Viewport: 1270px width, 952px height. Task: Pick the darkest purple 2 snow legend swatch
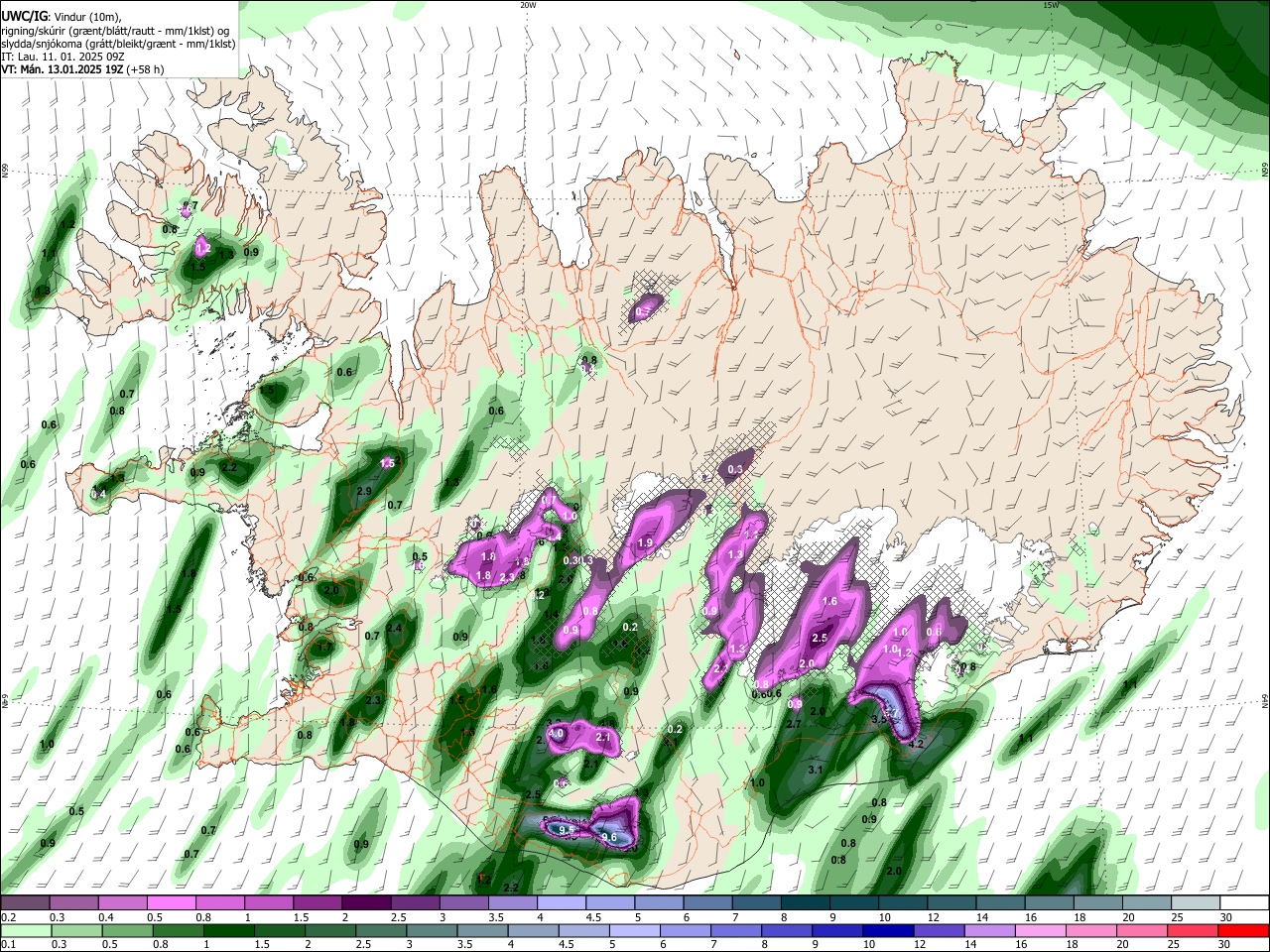[365, 903]
